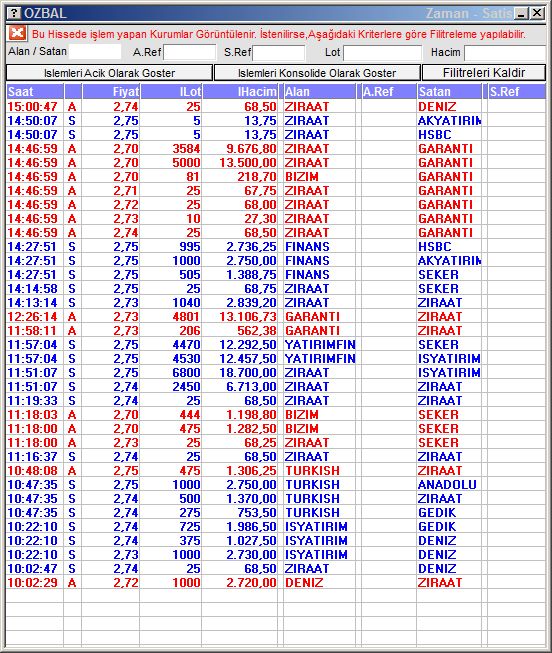Click the S.Ref column header
Image resolution: width=552 pixels, height=653 pixels.
coord(516,92)
